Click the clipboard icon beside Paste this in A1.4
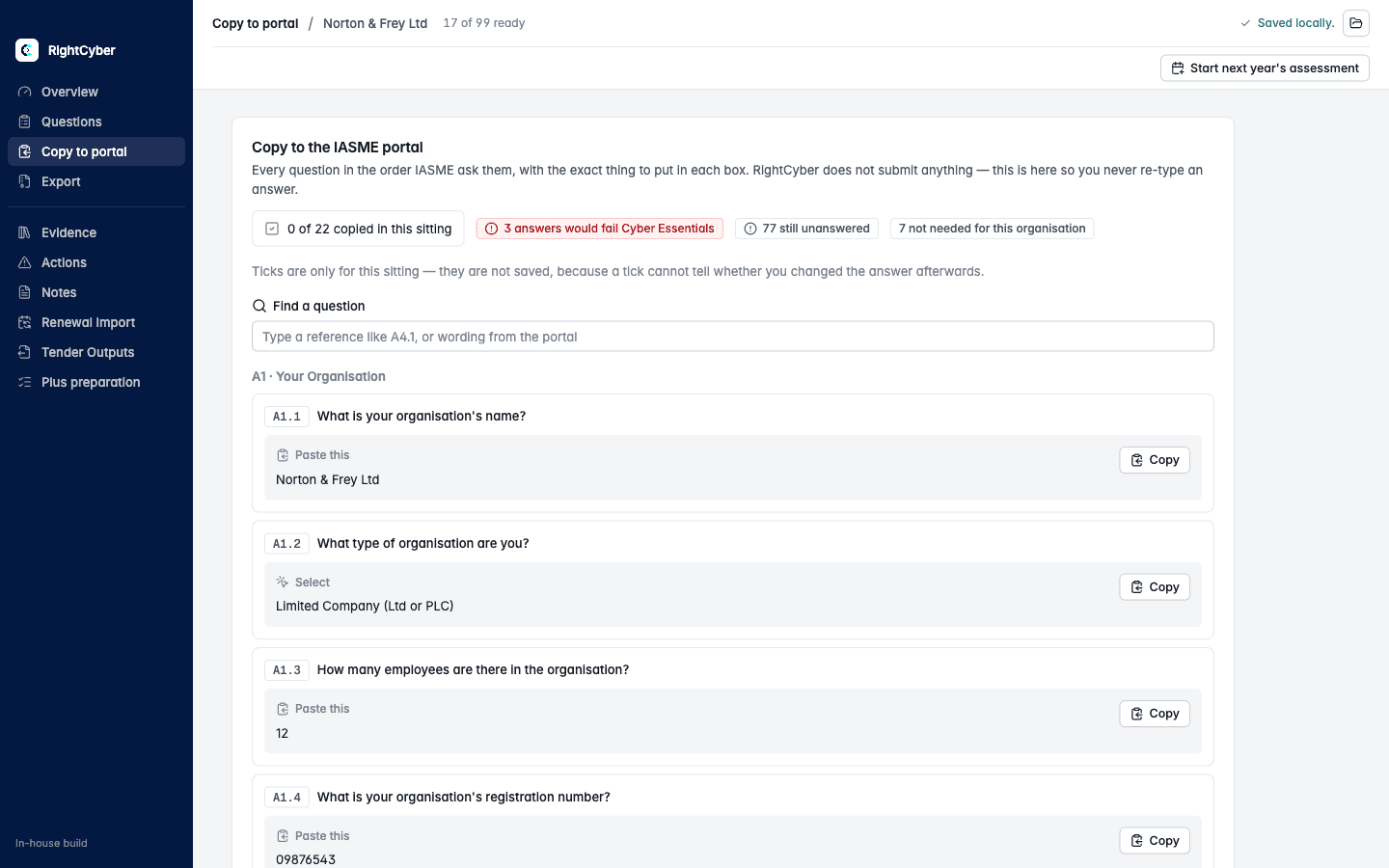This screenshot has height=868, width=1389. click(x=283, y=836)
